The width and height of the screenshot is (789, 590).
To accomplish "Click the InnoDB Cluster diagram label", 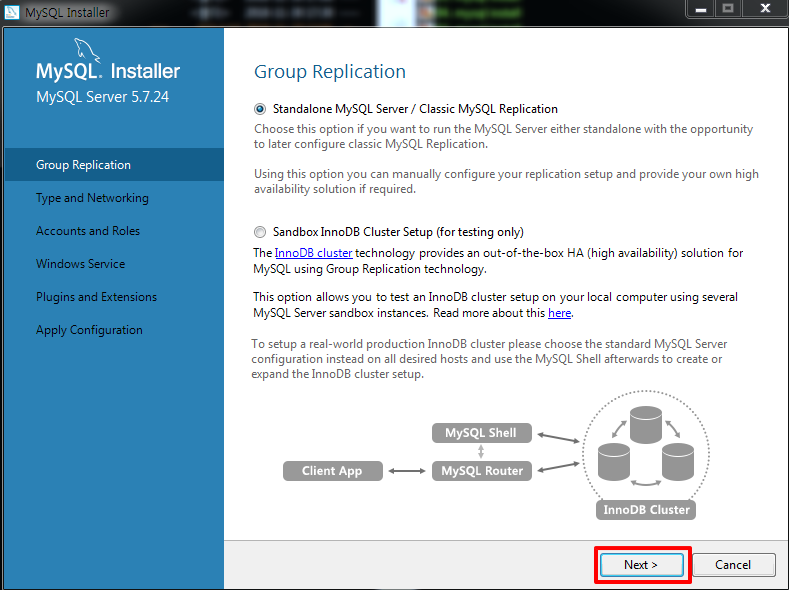I will pyautogui.click(x=646, y=510).
